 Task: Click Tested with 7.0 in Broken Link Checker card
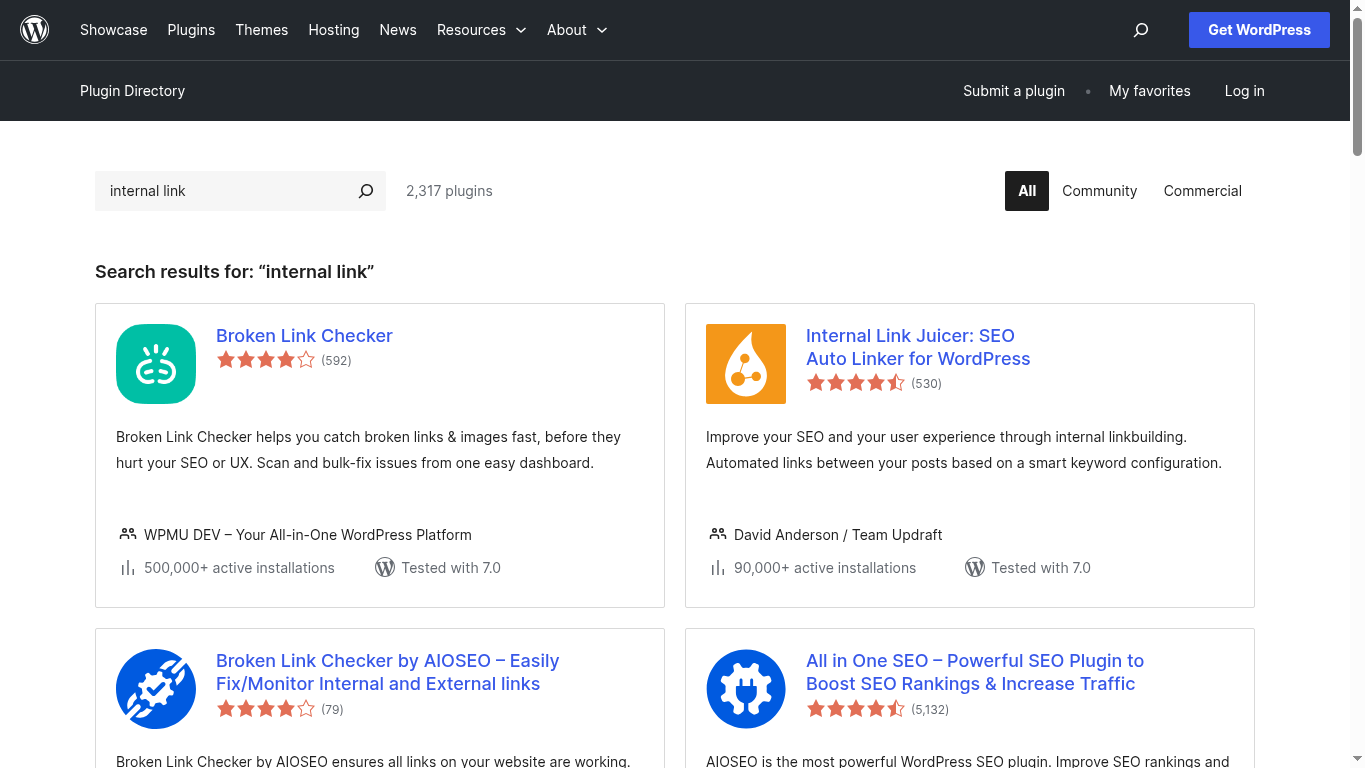coord(451,568)
